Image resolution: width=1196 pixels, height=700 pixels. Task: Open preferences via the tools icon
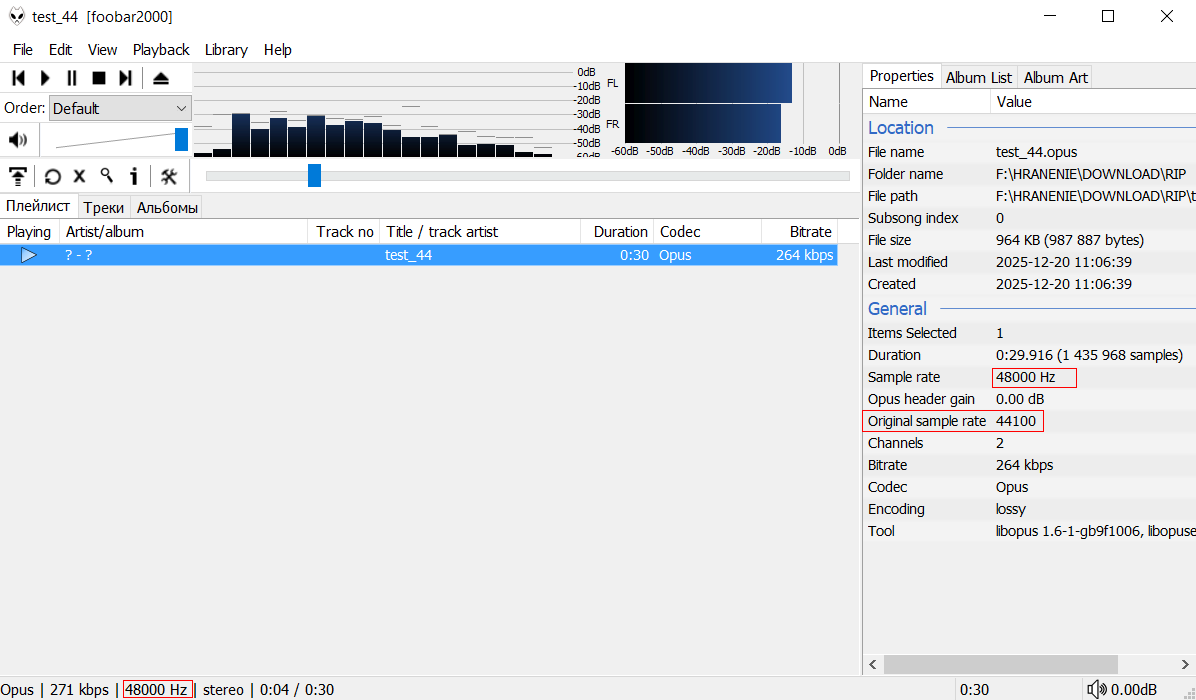169,176
